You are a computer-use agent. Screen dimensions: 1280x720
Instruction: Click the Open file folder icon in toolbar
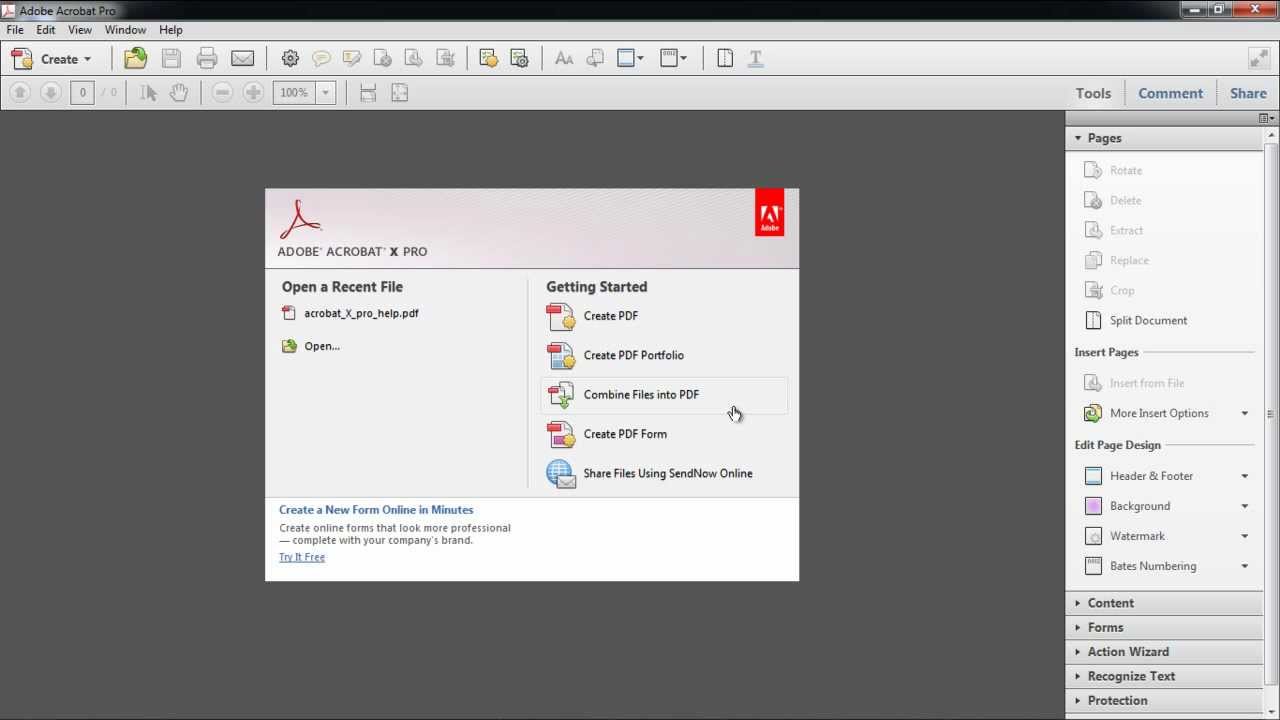[x=135, y=58]
